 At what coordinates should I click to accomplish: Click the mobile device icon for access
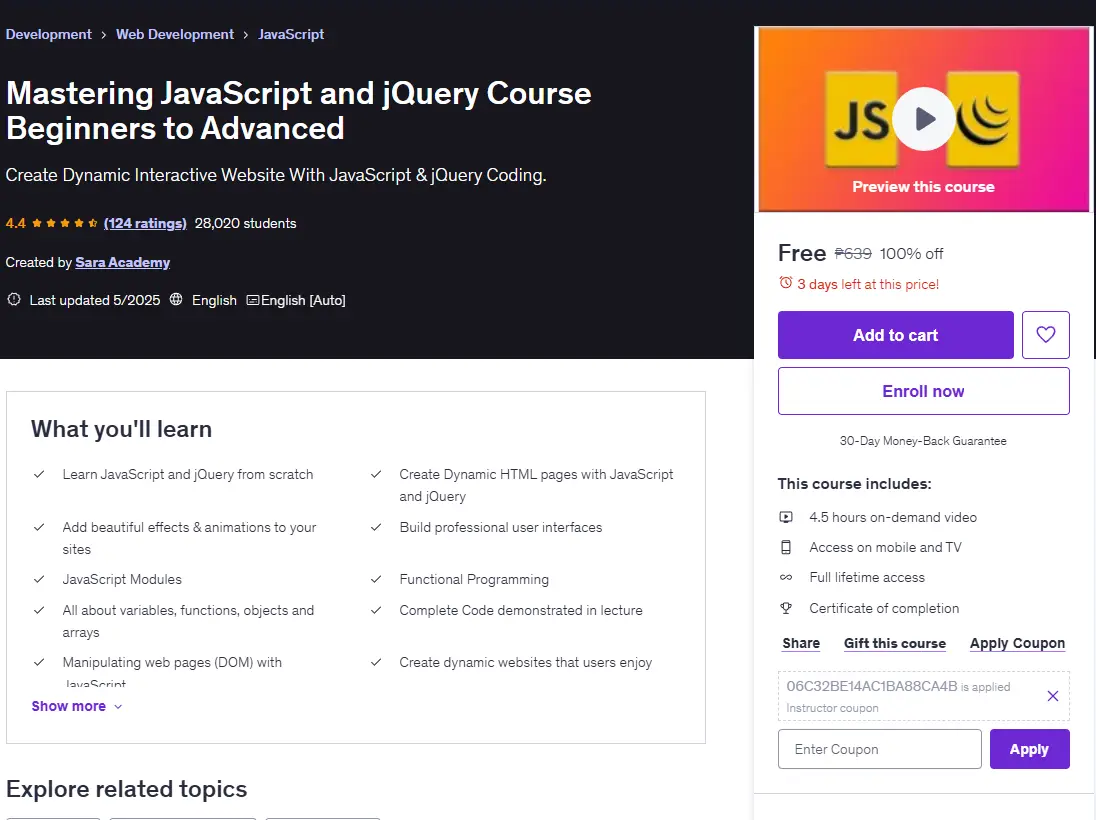786,547
